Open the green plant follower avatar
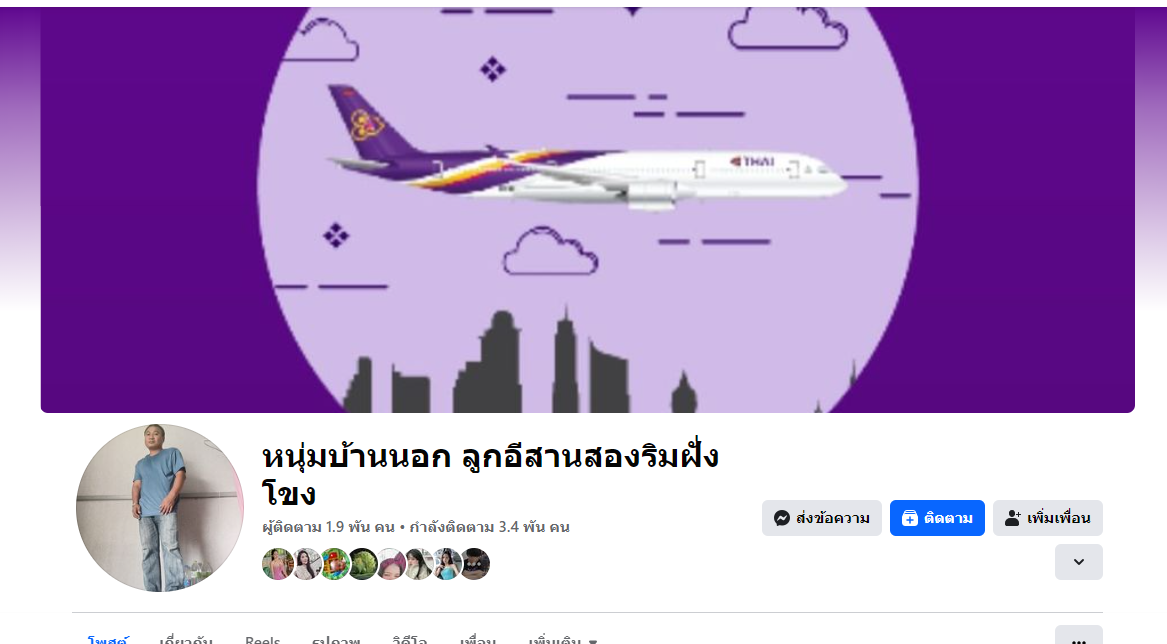Screen dimensions: 1167x644 (362, 564)
